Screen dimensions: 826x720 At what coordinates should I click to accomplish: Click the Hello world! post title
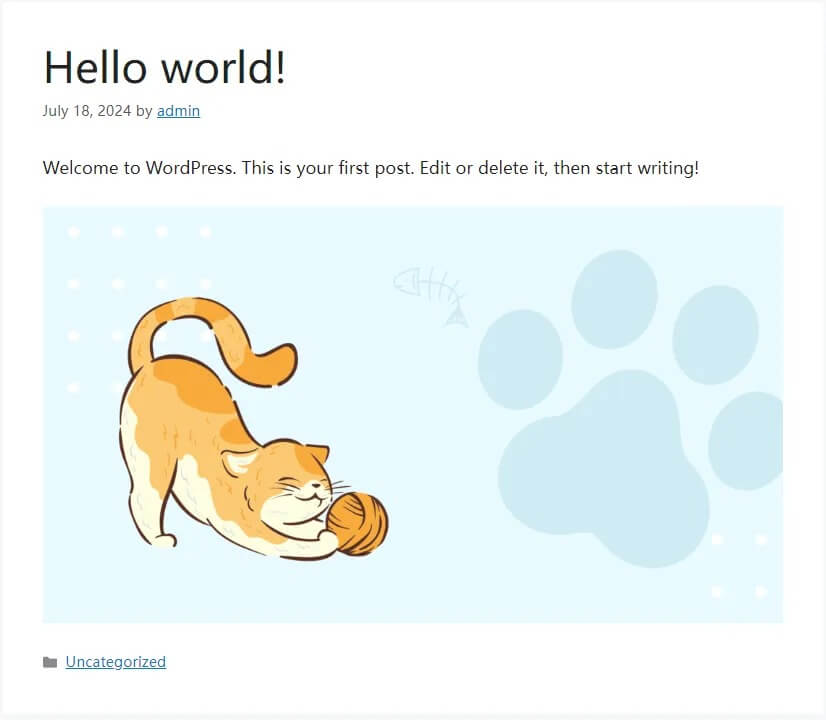coord(165,67)
